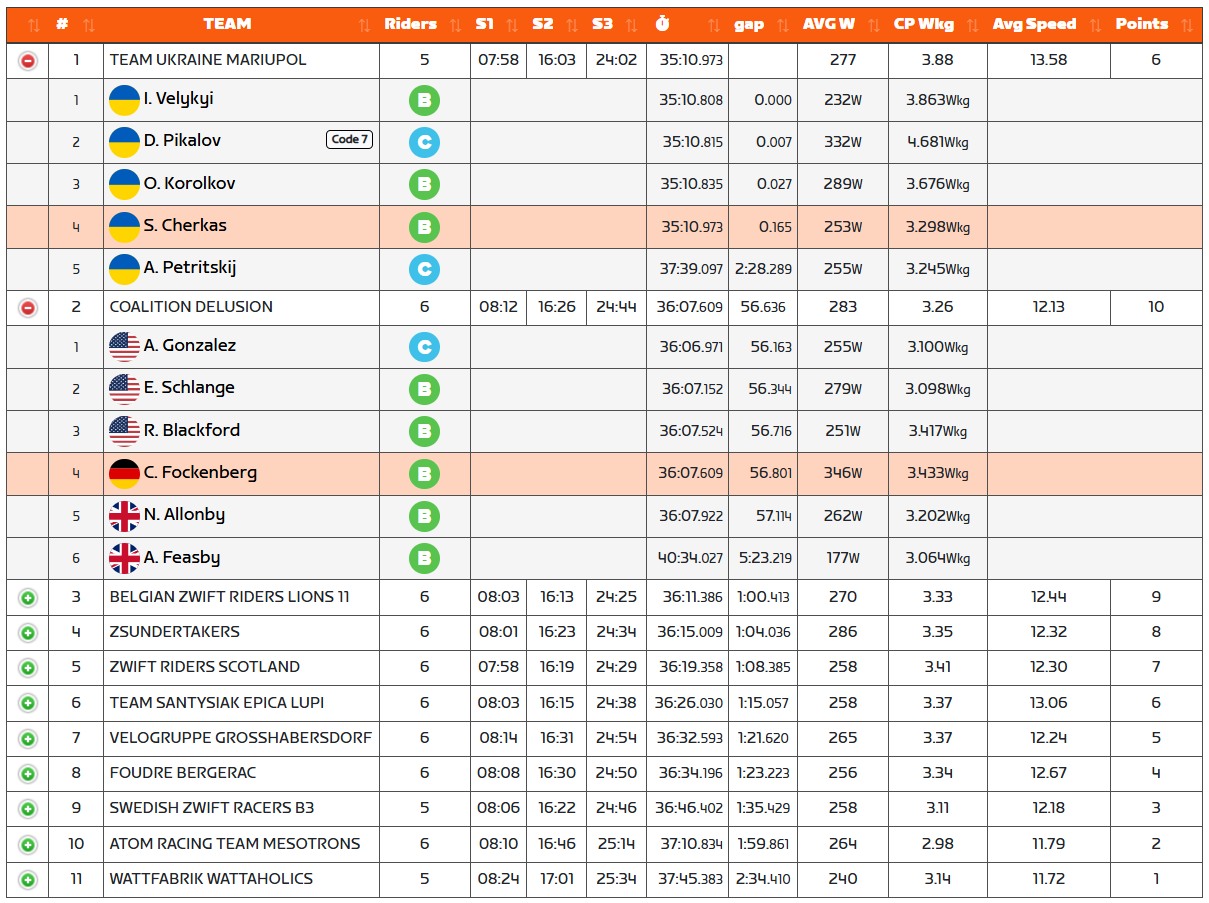Expand the Zsundertakers team details

(x=28, y=633)
